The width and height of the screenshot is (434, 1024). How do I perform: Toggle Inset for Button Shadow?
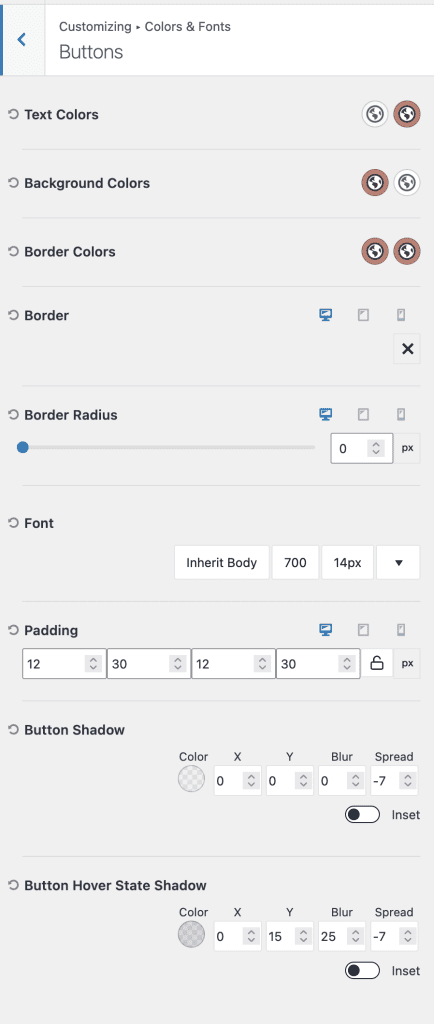(x=362, y=815)
